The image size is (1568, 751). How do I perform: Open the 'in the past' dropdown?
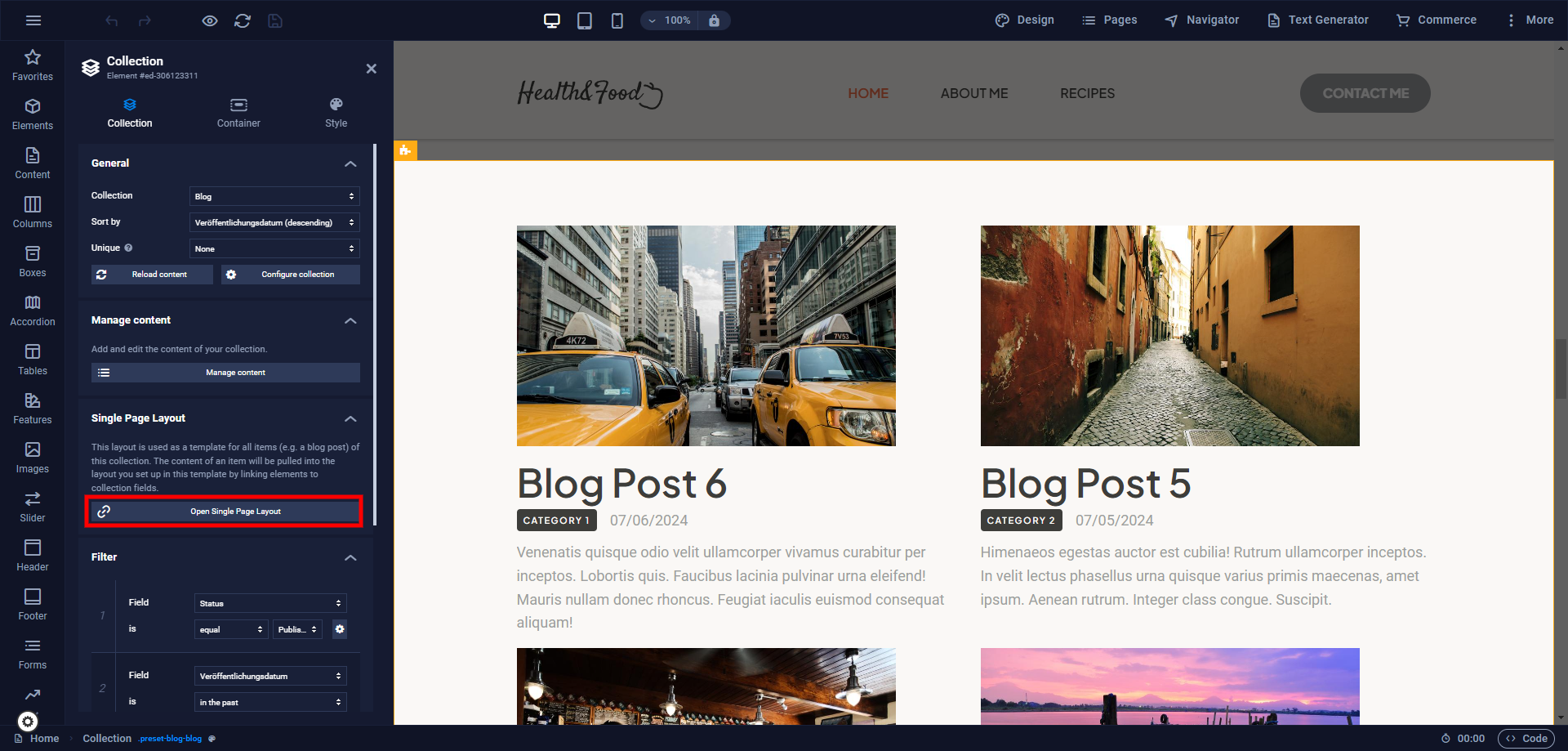click(270, 702)
